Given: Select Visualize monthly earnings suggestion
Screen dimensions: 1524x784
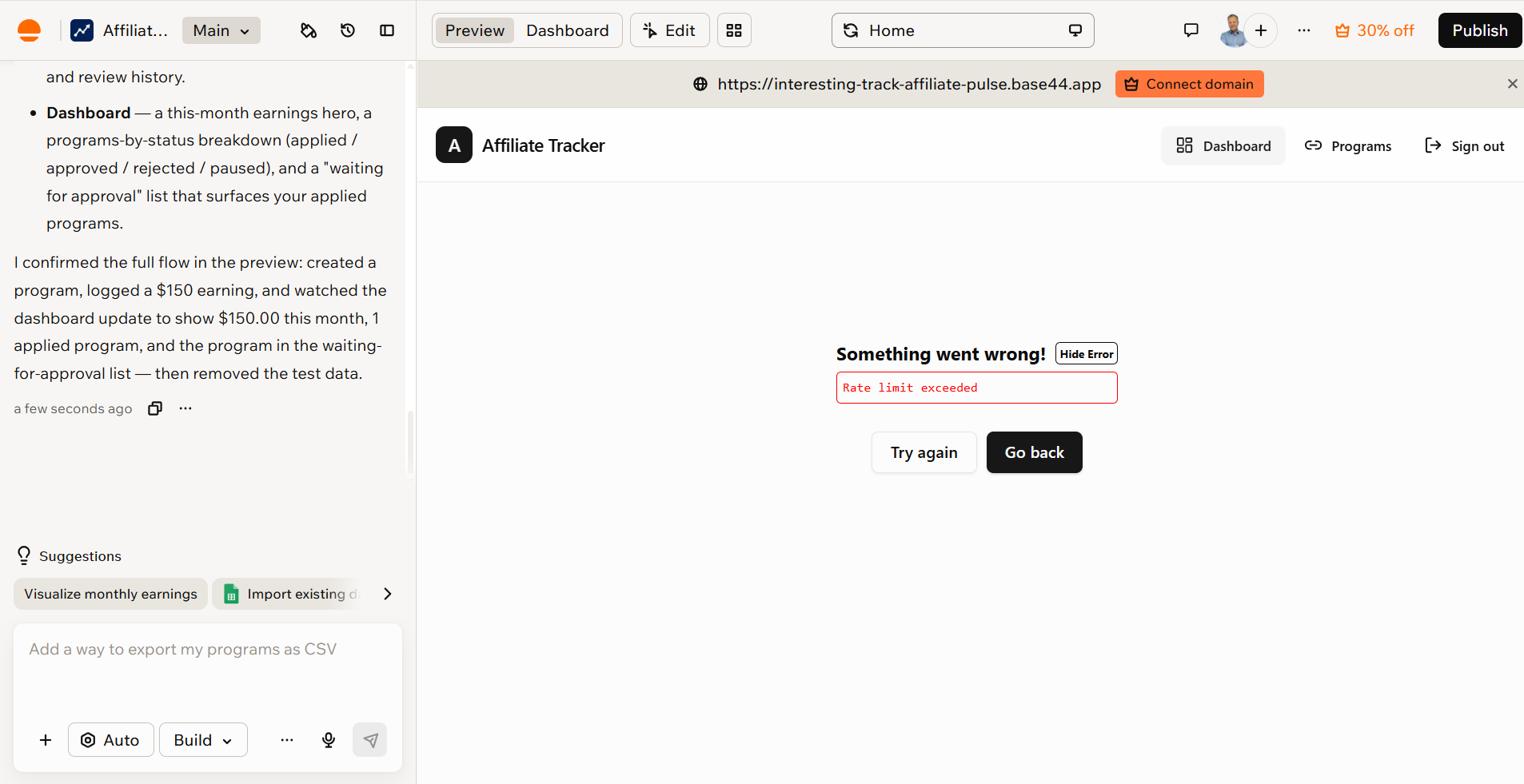Looking at the screenshot, I should [110, 594].
